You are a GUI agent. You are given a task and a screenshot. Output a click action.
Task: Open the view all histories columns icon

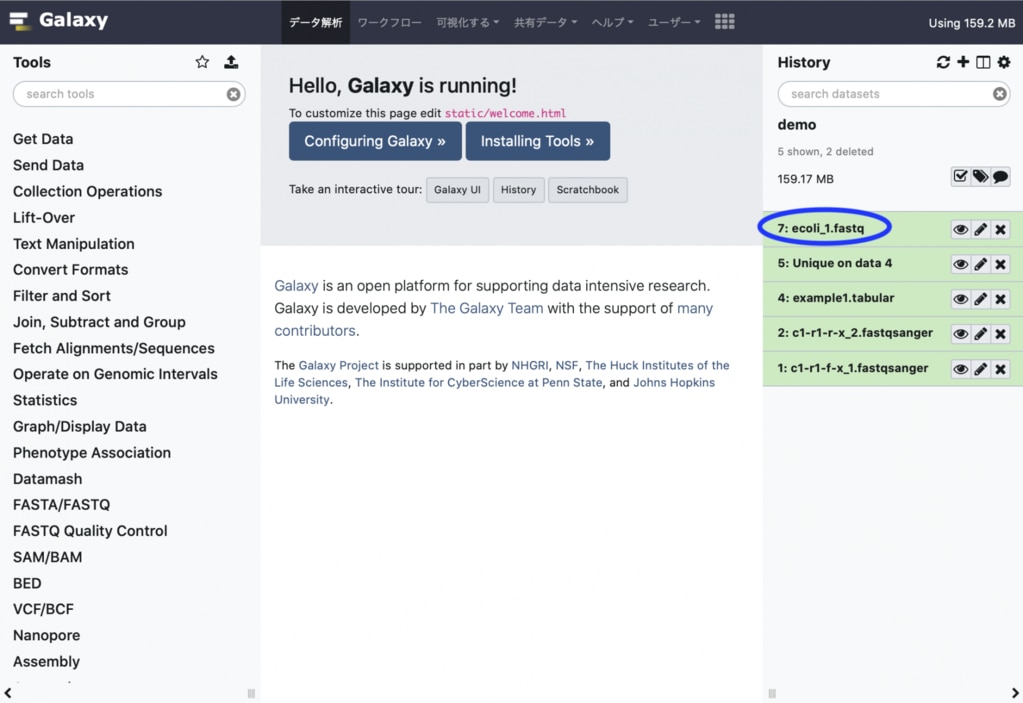[x=983, y=62]
